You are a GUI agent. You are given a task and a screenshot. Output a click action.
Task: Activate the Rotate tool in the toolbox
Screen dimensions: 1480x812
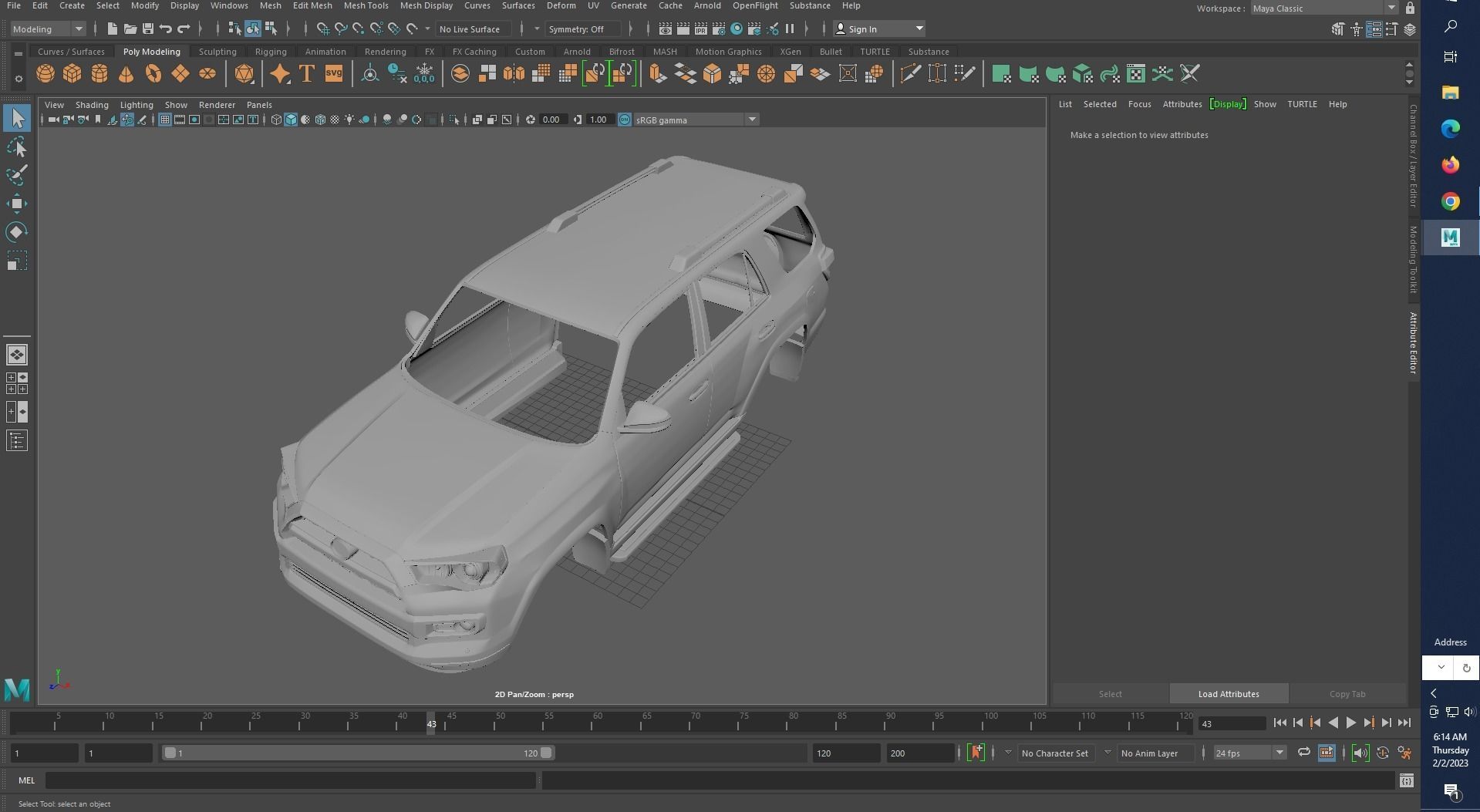point(17,232)
